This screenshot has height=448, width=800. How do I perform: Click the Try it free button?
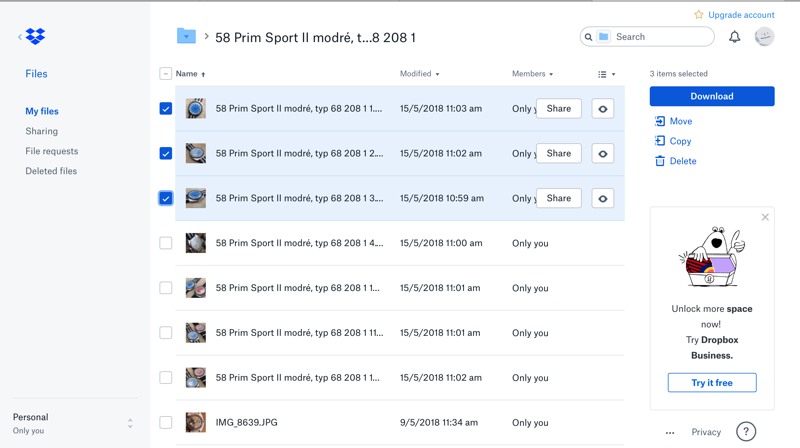(712, 383)
